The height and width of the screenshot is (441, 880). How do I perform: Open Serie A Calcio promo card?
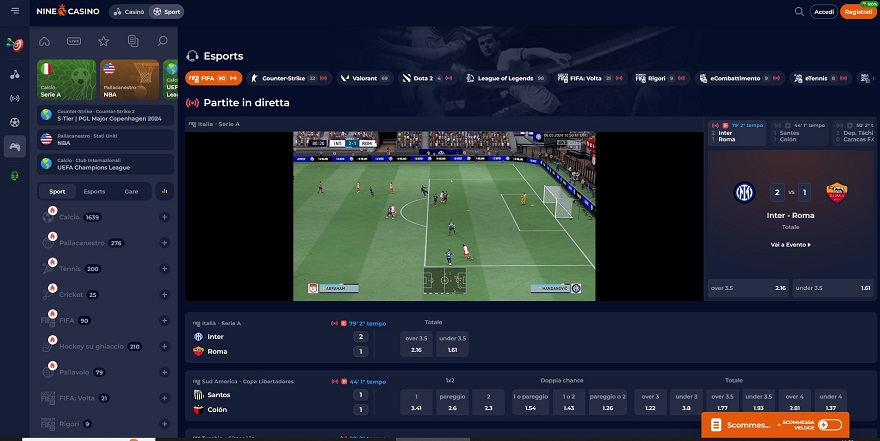pos(67,80)
